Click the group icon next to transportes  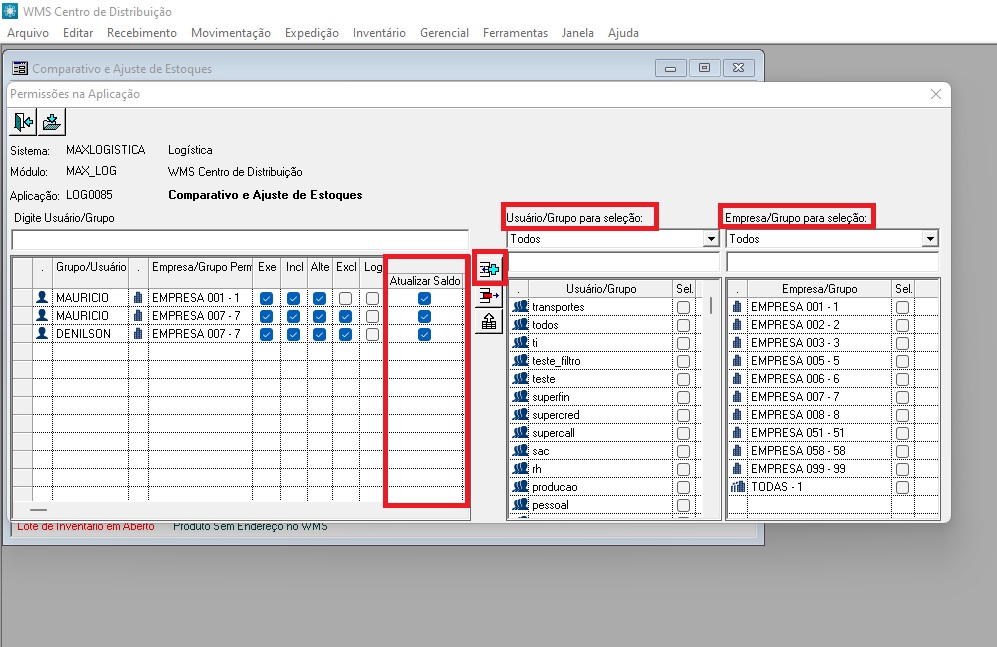pyautogui.click(x=520, y=307)
